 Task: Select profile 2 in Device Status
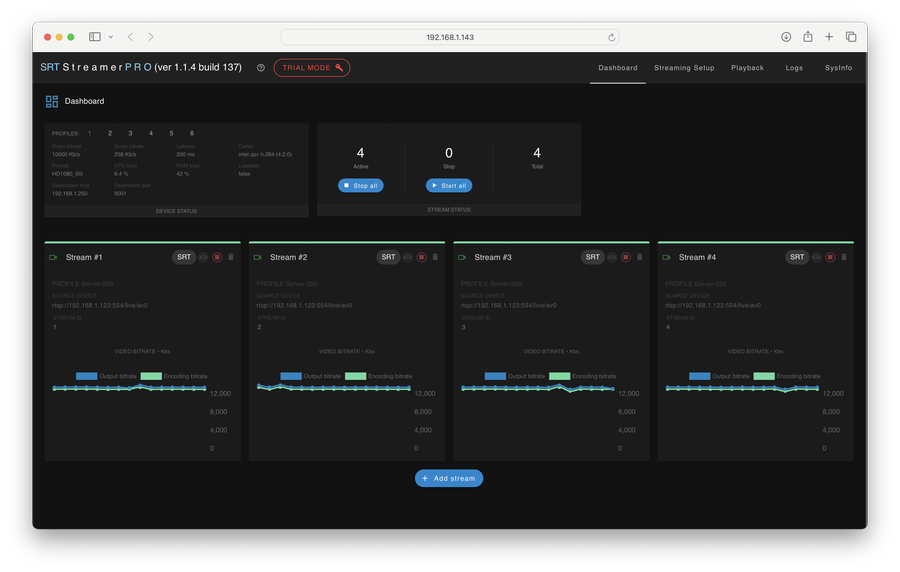coord(110,133)
